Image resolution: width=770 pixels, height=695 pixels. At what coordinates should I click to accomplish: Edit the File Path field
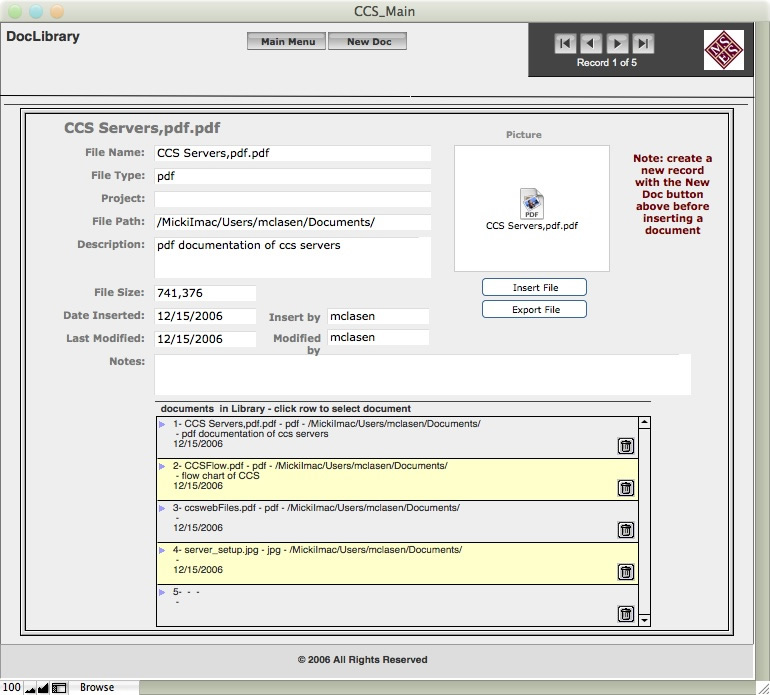[x=293, y=222]
